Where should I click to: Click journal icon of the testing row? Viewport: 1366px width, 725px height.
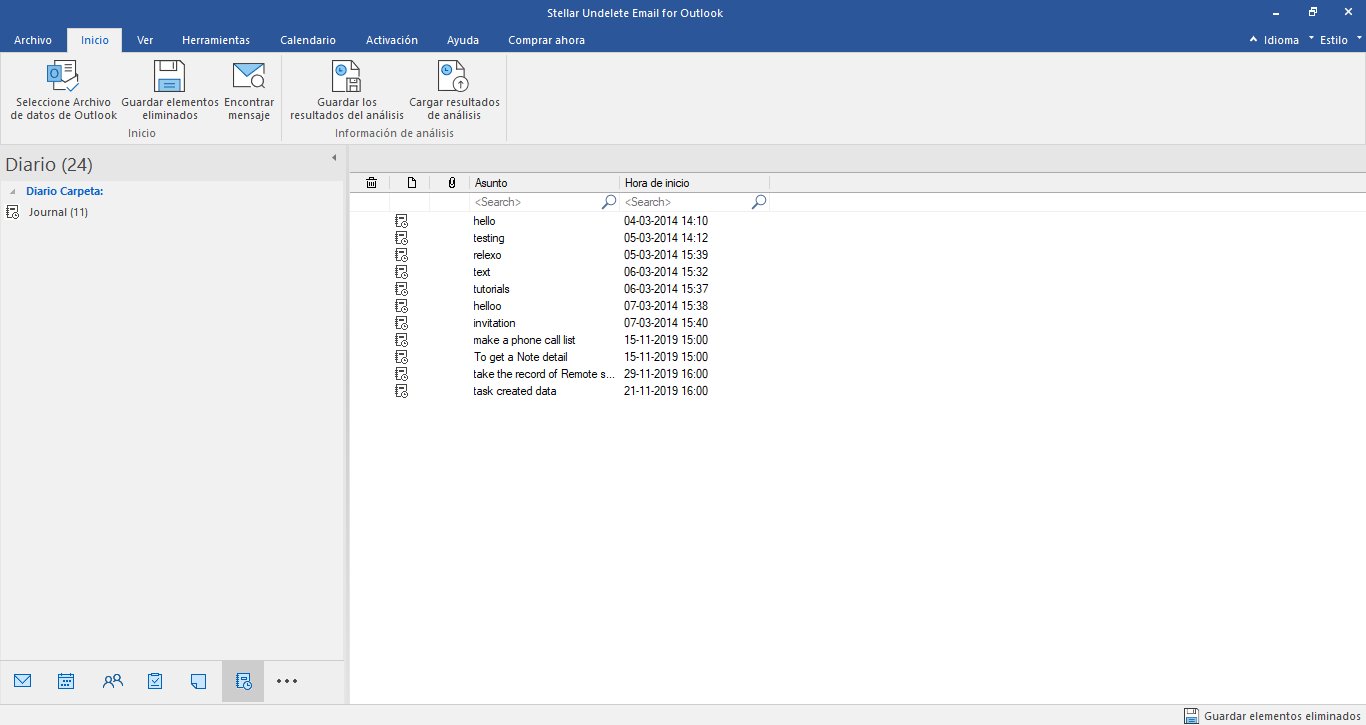401,238
